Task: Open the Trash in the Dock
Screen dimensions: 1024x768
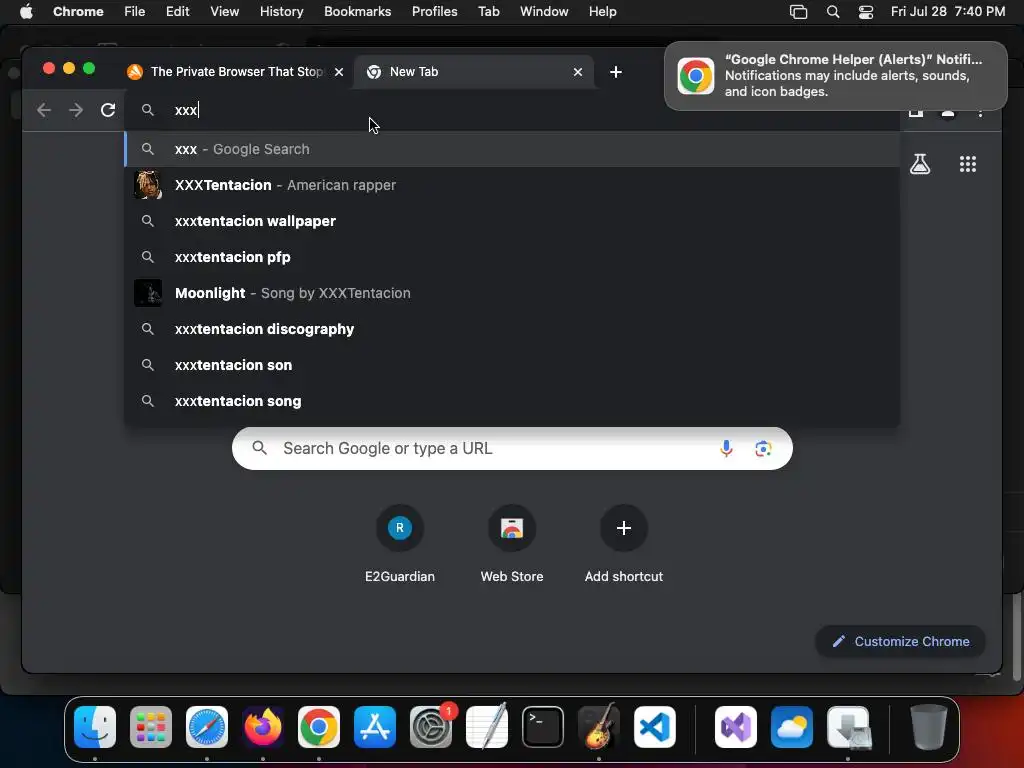Action: pos(928,727)
